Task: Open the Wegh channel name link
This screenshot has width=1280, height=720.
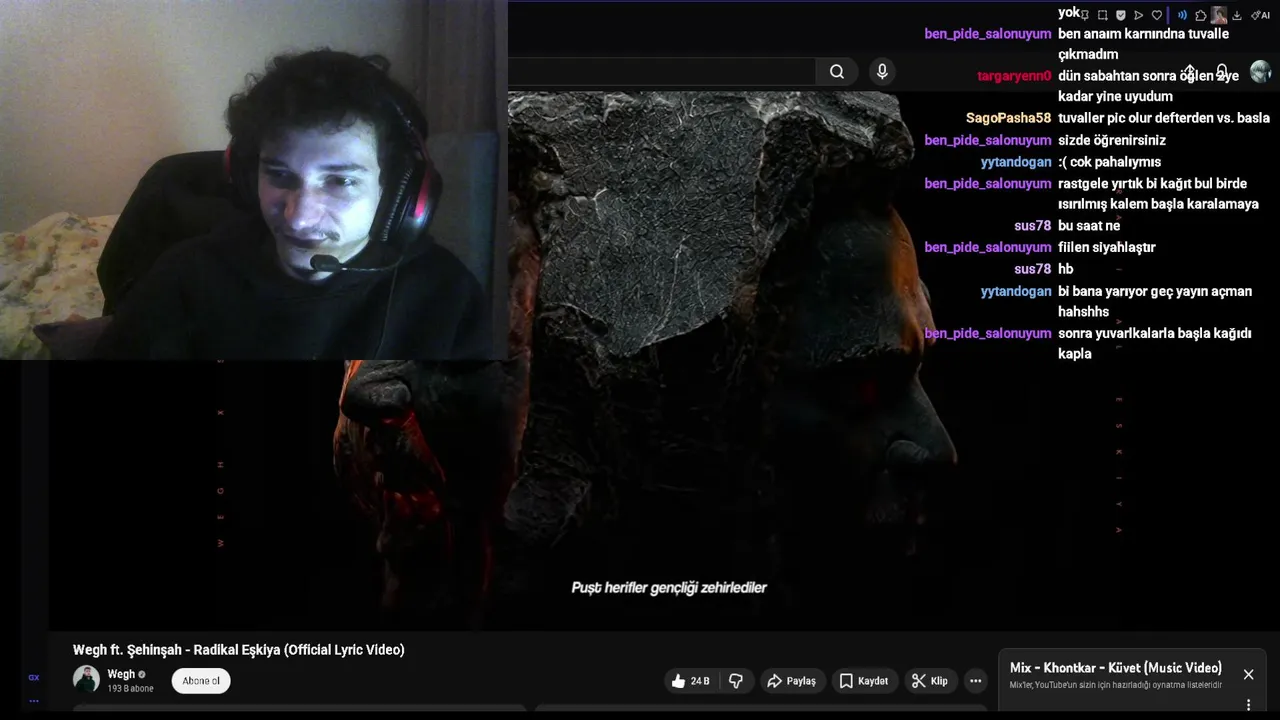Action: pos(121,674)
